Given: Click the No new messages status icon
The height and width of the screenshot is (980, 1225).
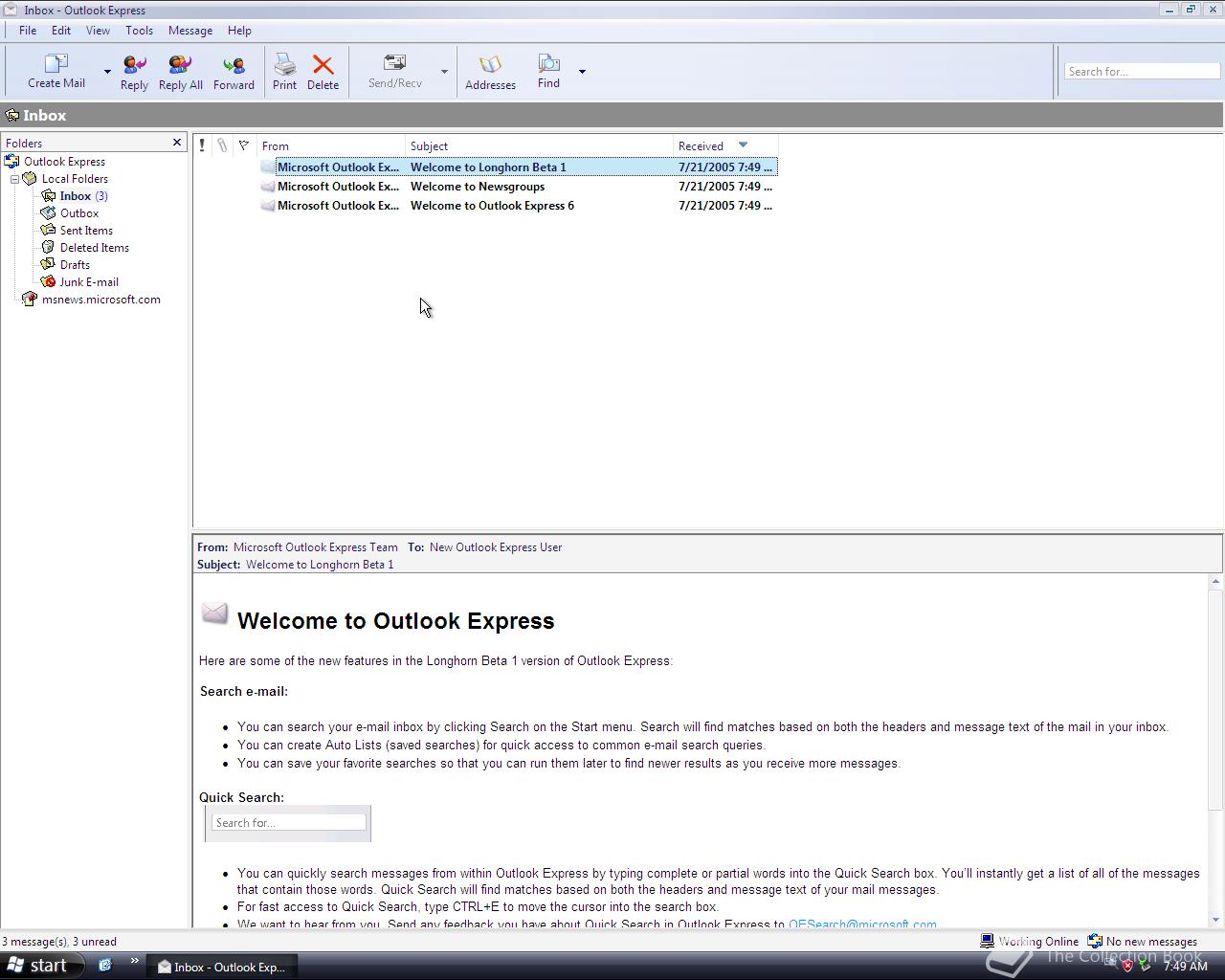Looking at the screenshot, I should [x=1095, y=942].
